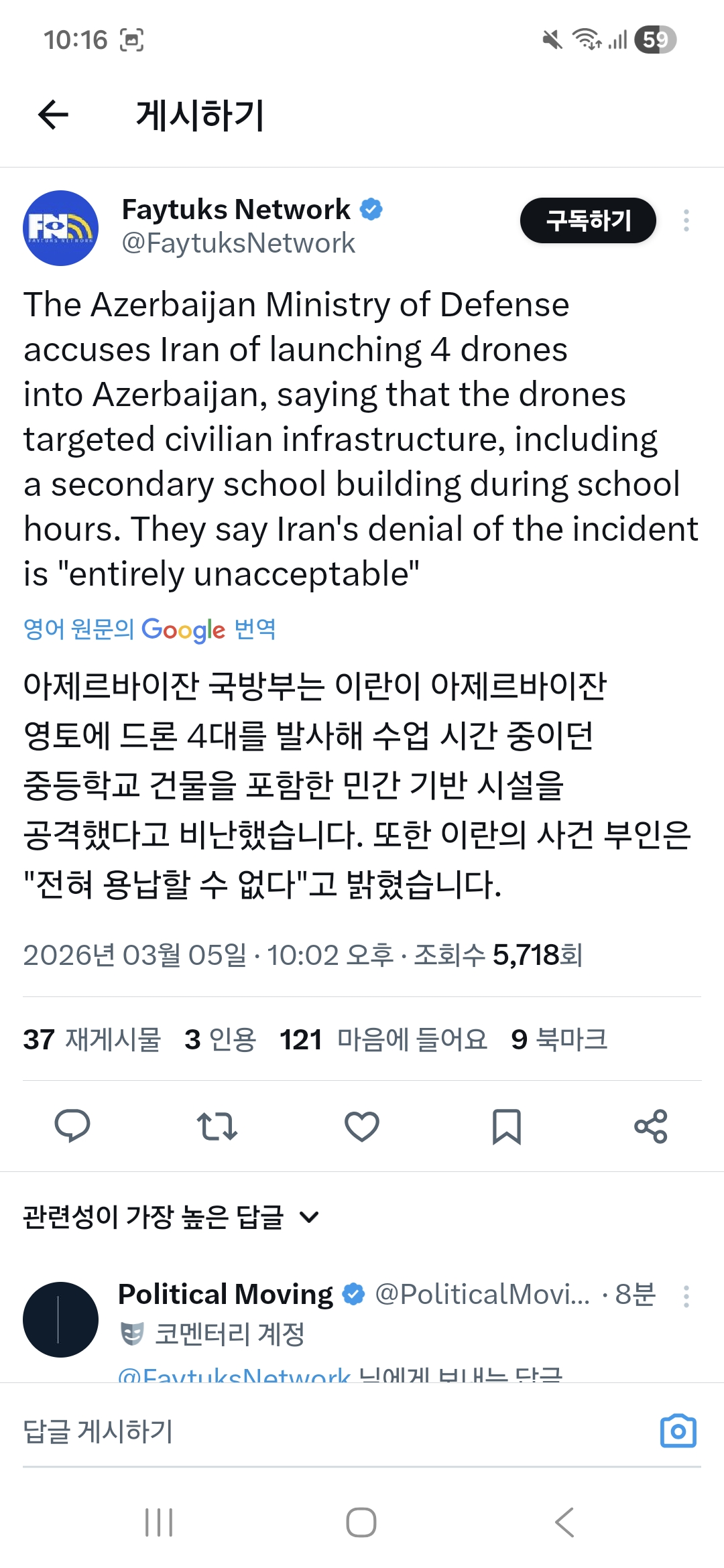The width and height of the screenshot is (724, 1568).
Task: Tap the Google translation source link
Action: click(149, 629)
